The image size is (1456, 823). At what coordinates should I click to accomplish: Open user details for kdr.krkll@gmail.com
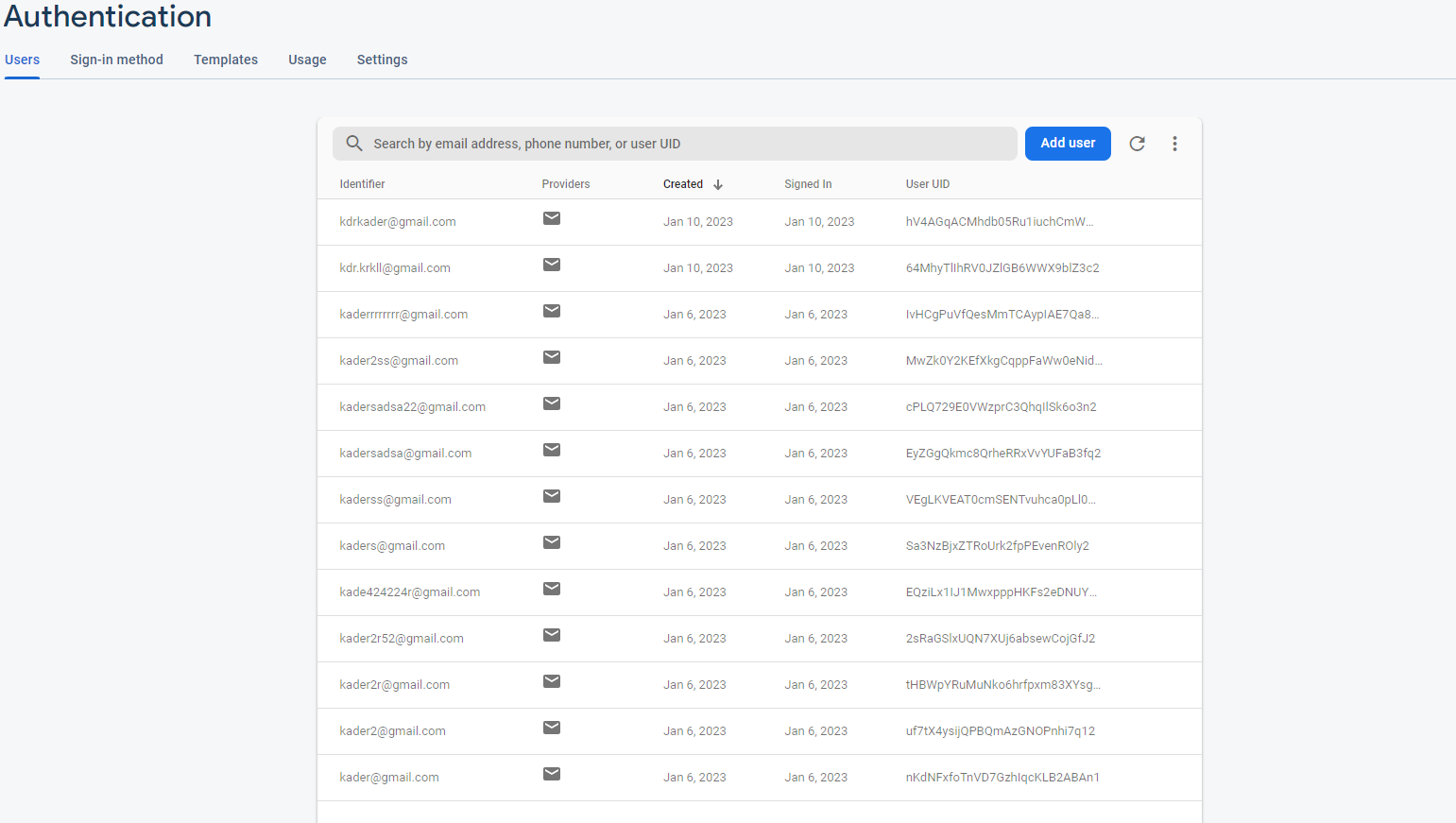point(395,267)
